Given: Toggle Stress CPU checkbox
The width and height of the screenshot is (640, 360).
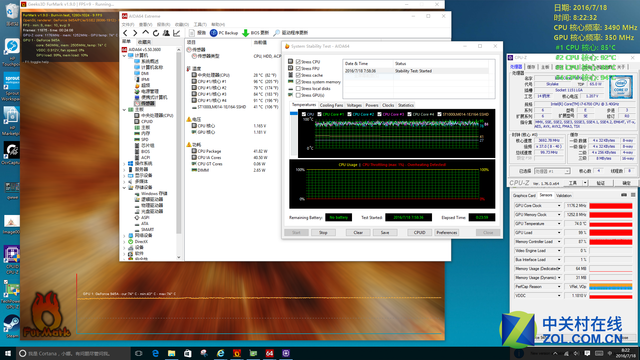Looking at the screenshot, I should click(x=298, y=62).
